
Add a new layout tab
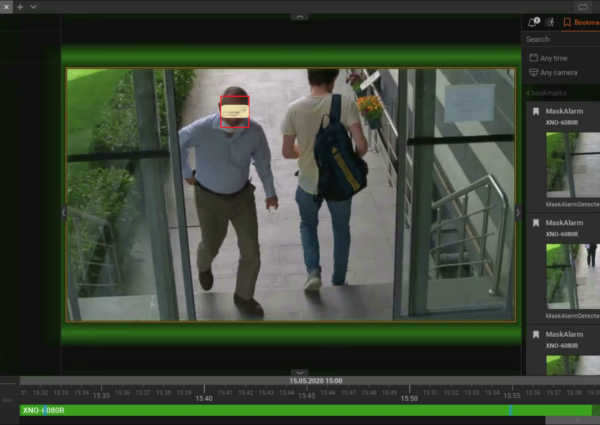[20, 7]
